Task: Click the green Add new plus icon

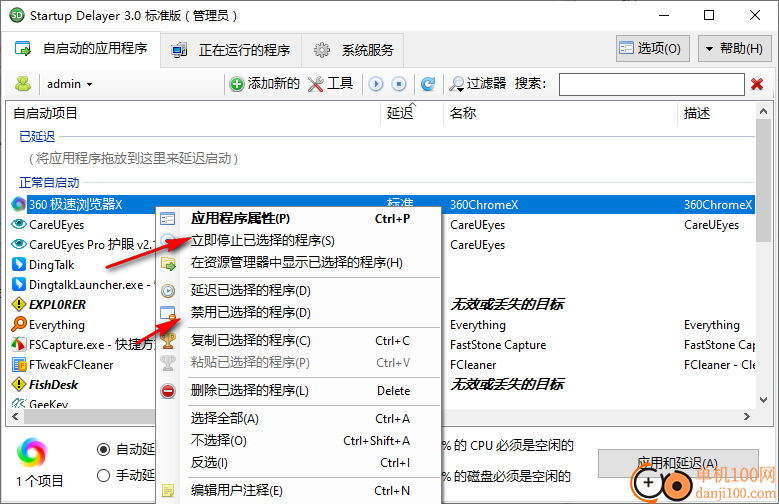Action: (x=237, y=84)
